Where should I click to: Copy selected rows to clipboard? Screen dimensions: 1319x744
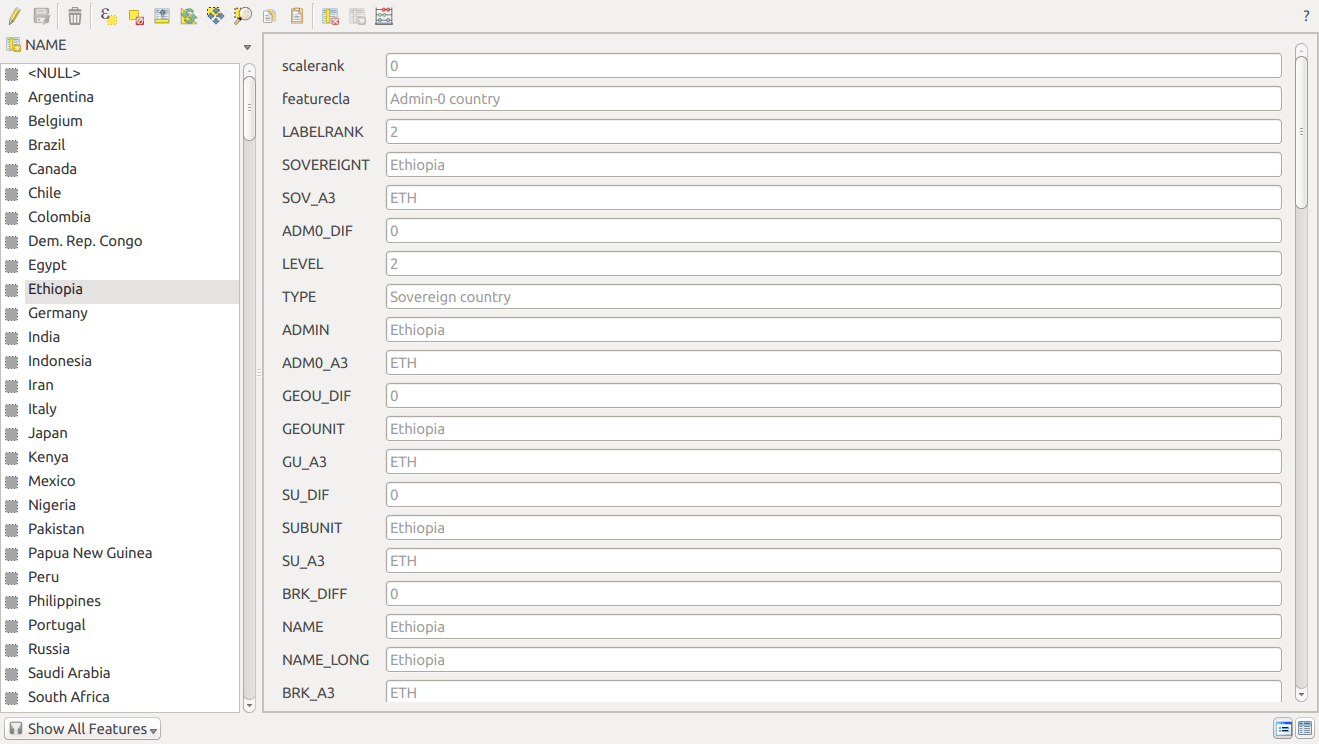269,16
